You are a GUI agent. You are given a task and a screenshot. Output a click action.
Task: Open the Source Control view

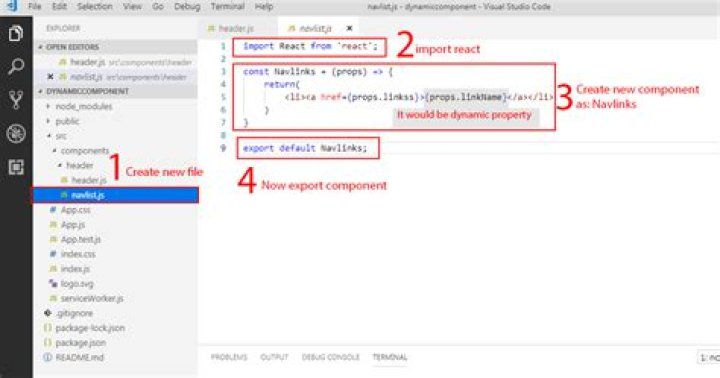16,100
